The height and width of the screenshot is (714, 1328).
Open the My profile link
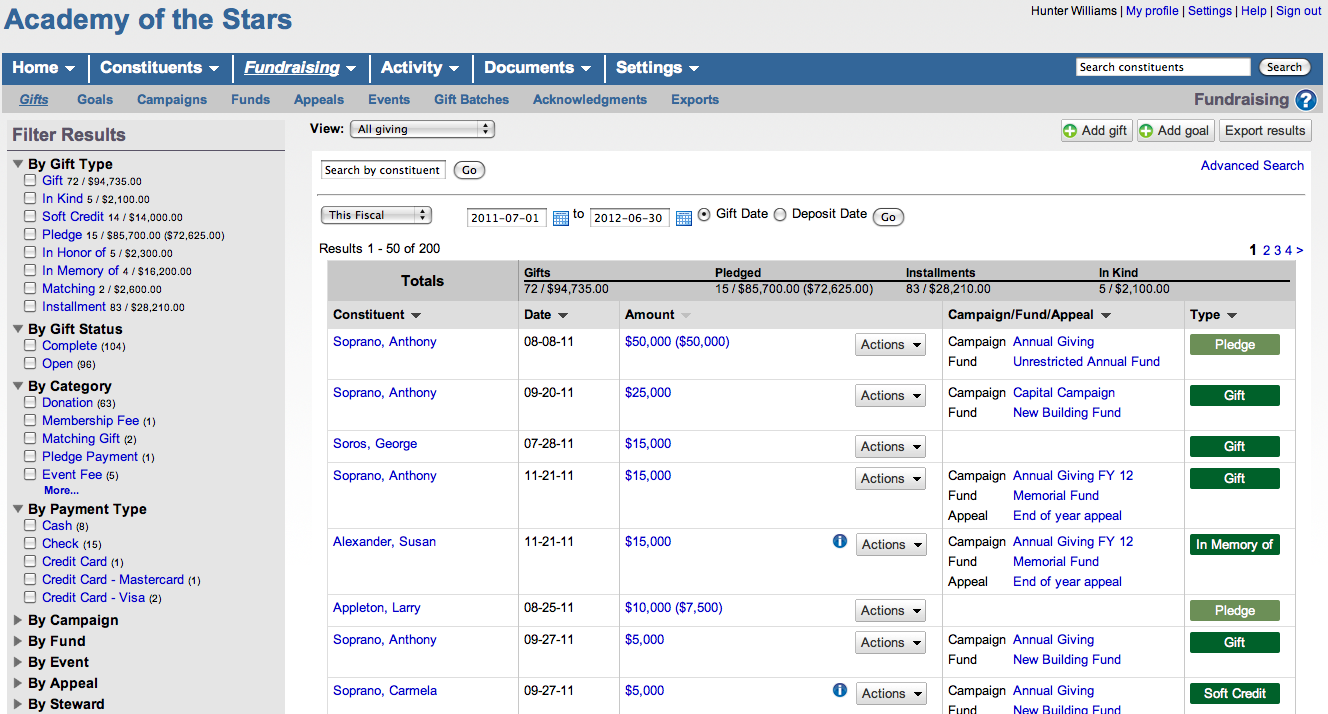point(1152,11)
